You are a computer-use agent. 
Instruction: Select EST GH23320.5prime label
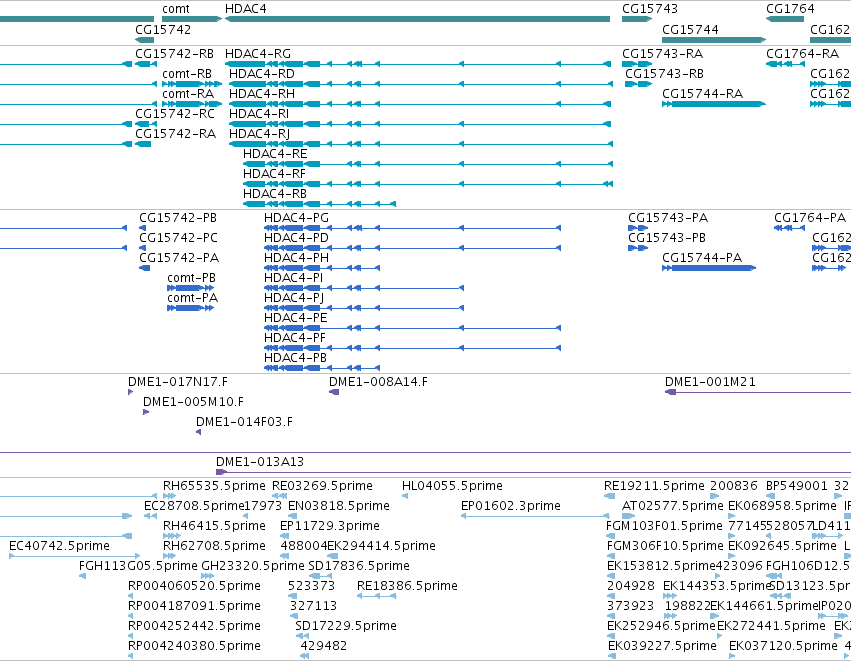(x=253, y=566)
